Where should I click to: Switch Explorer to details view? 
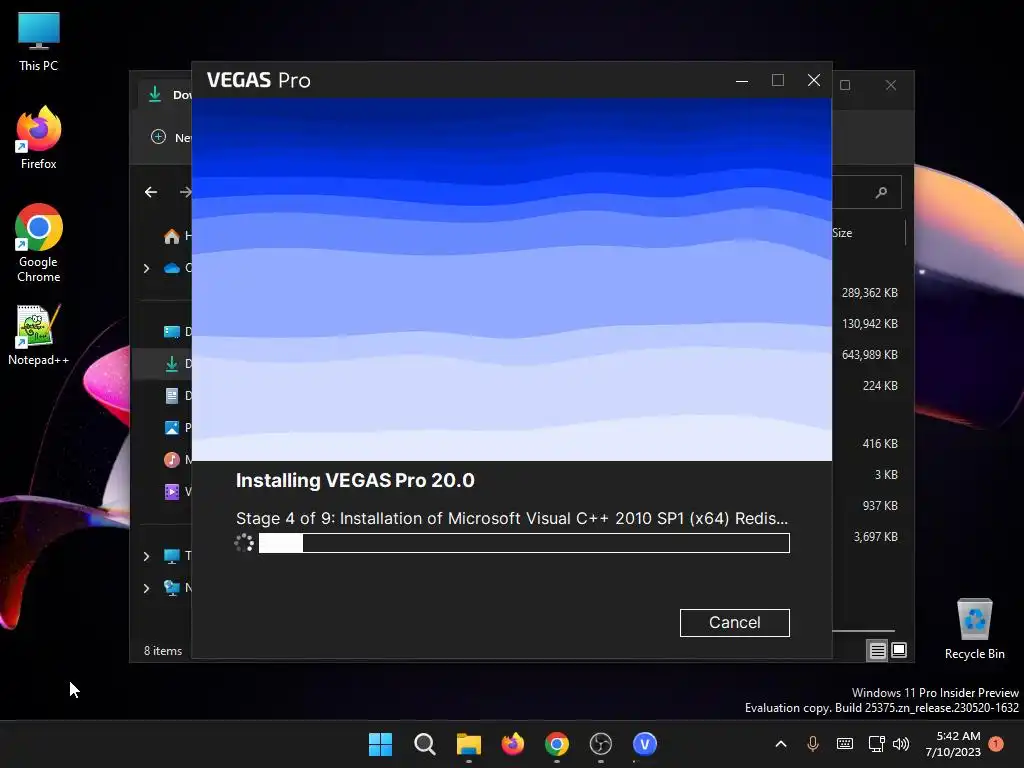(x=877, y=650)
